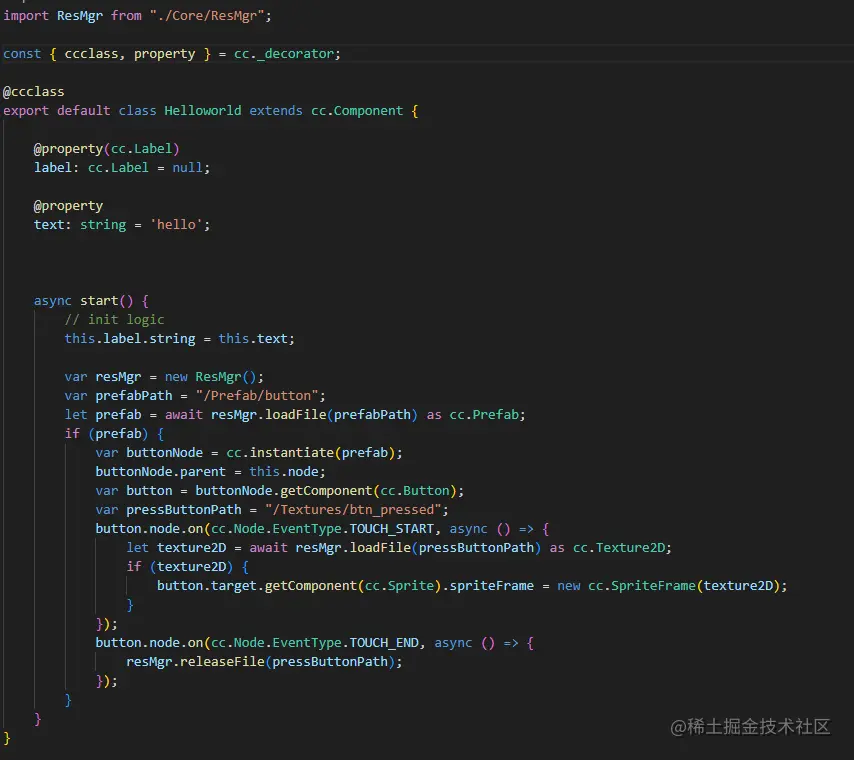The image size is (854, 760).
Task: Click the "/Prefab/button" string
Action: 257,396
